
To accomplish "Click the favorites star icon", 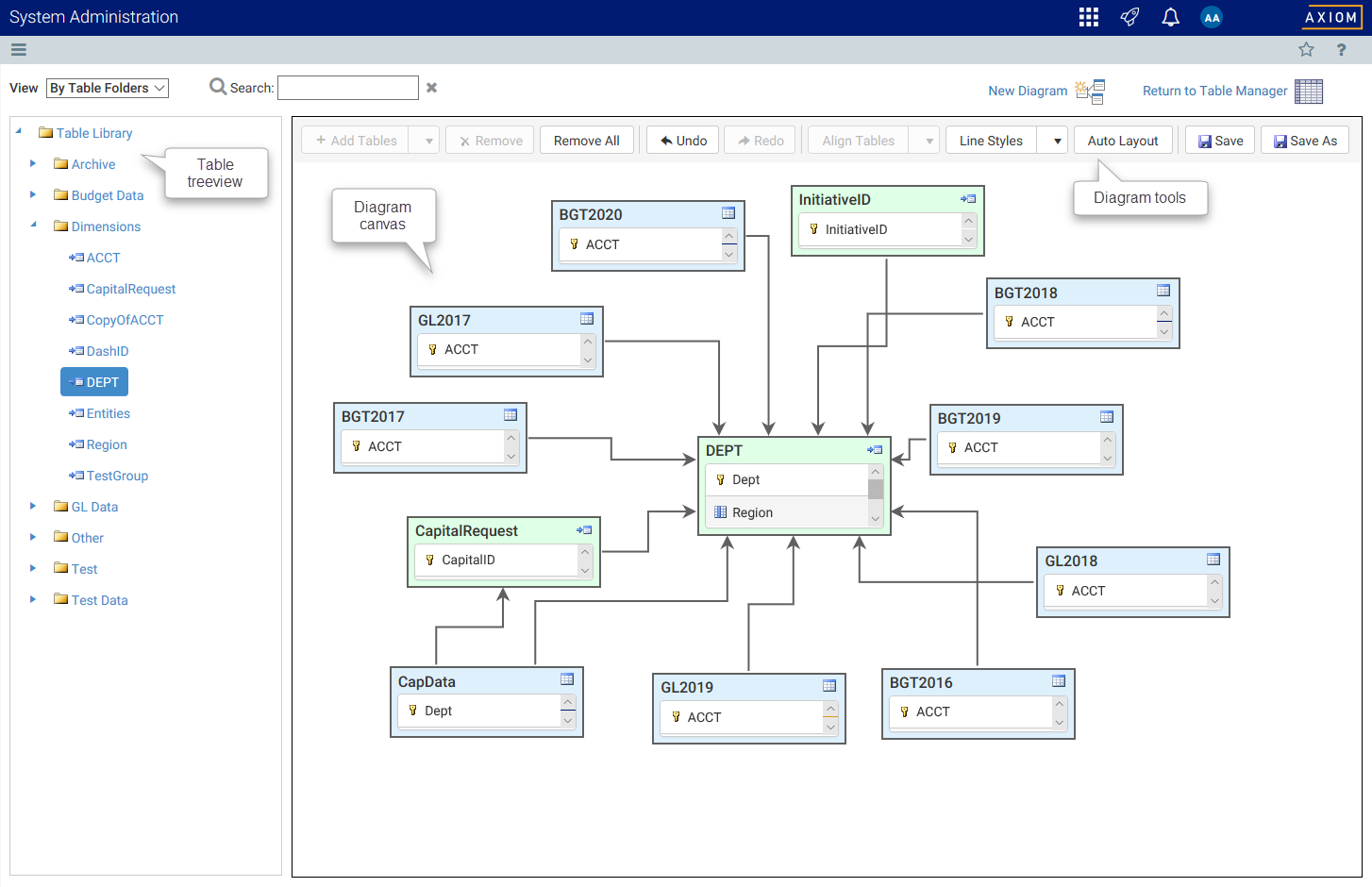I will (1306, 50).
